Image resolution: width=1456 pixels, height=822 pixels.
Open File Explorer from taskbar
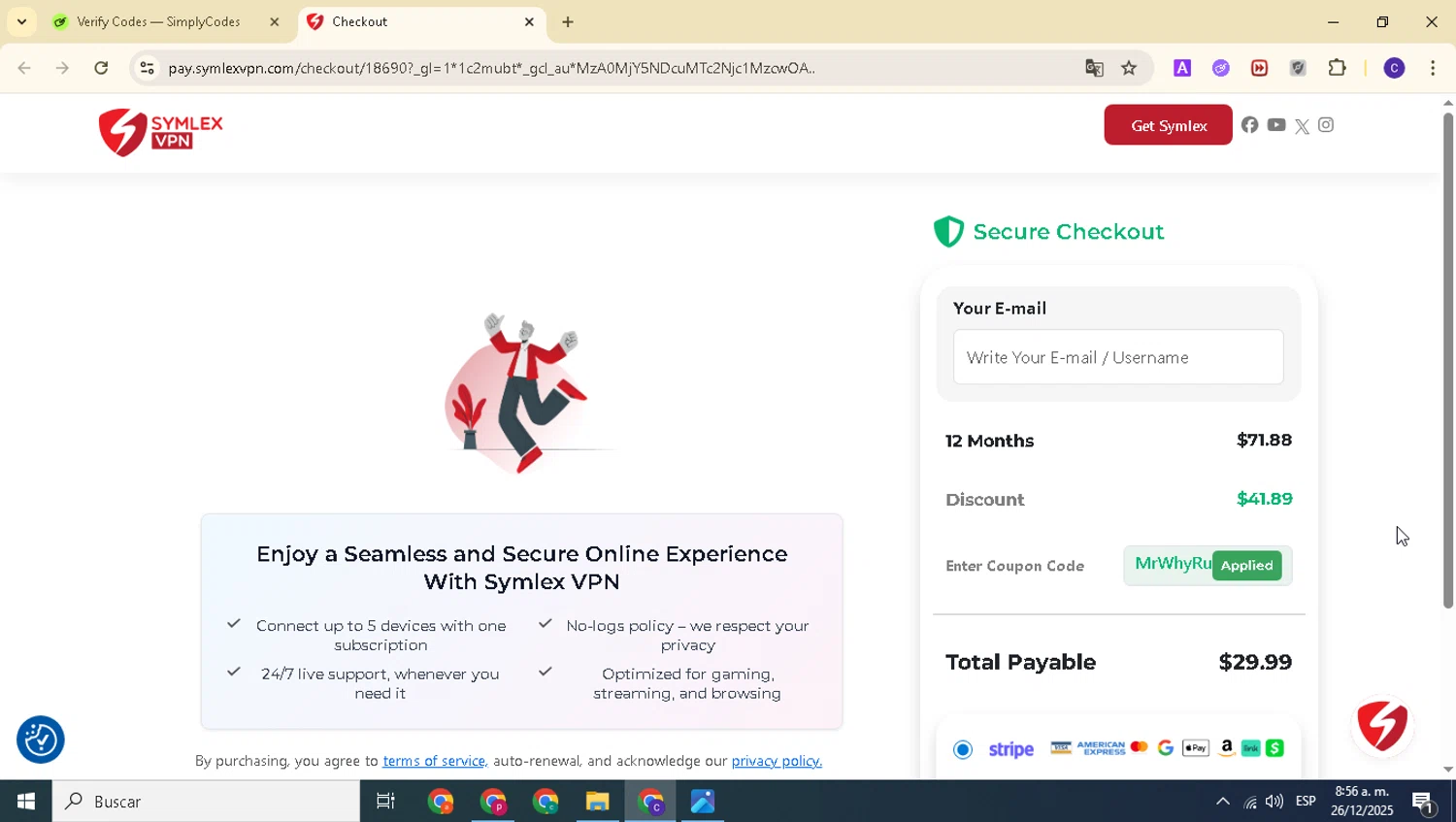597,802
